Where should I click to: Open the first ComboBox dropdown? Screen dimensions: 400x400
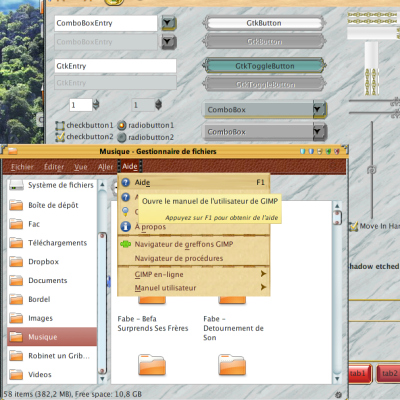point(264,110)
